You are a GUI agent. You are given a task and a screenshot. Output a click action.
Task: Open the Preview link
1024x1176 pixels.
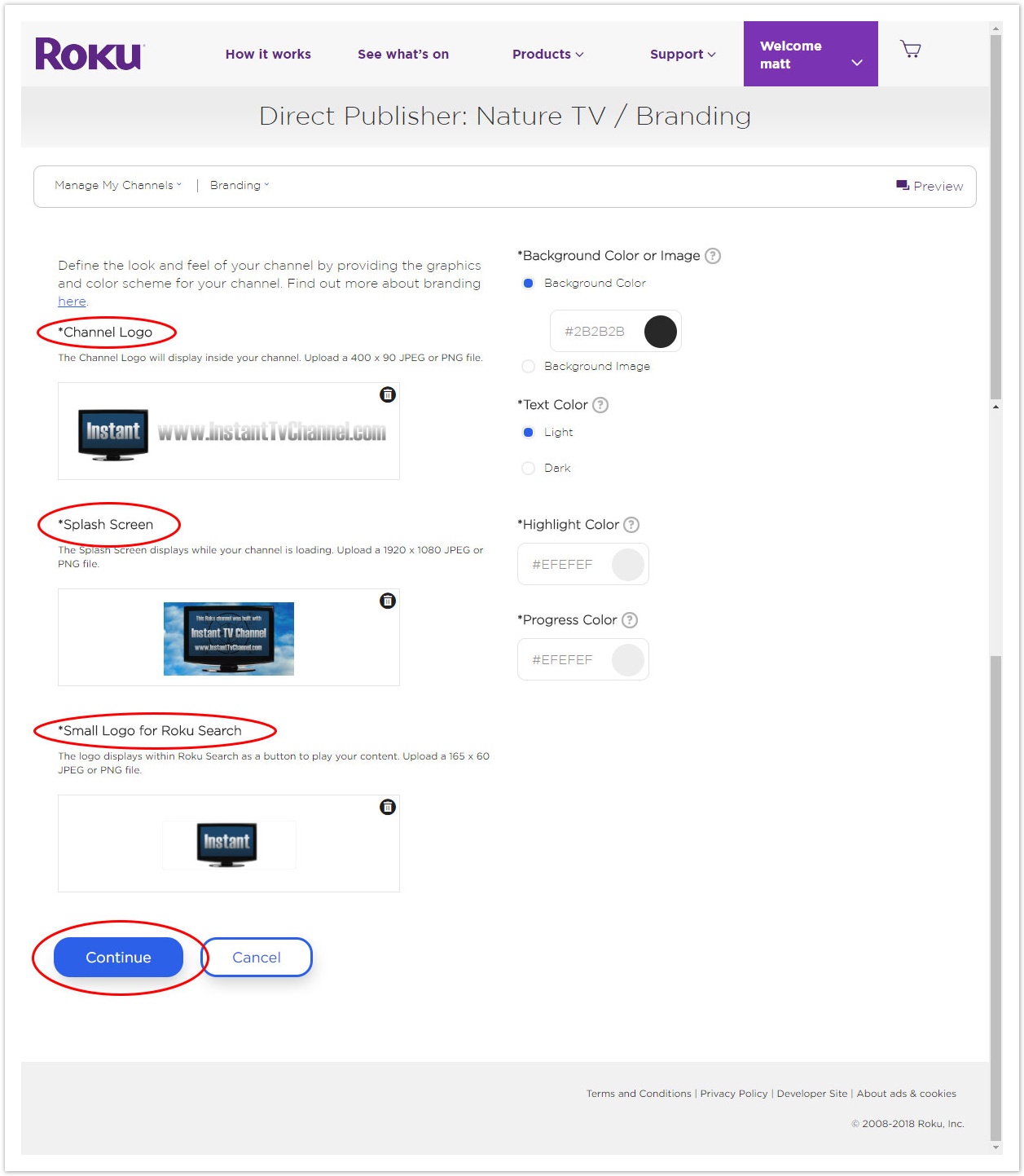pyautogui.click(x=930, y=186)
